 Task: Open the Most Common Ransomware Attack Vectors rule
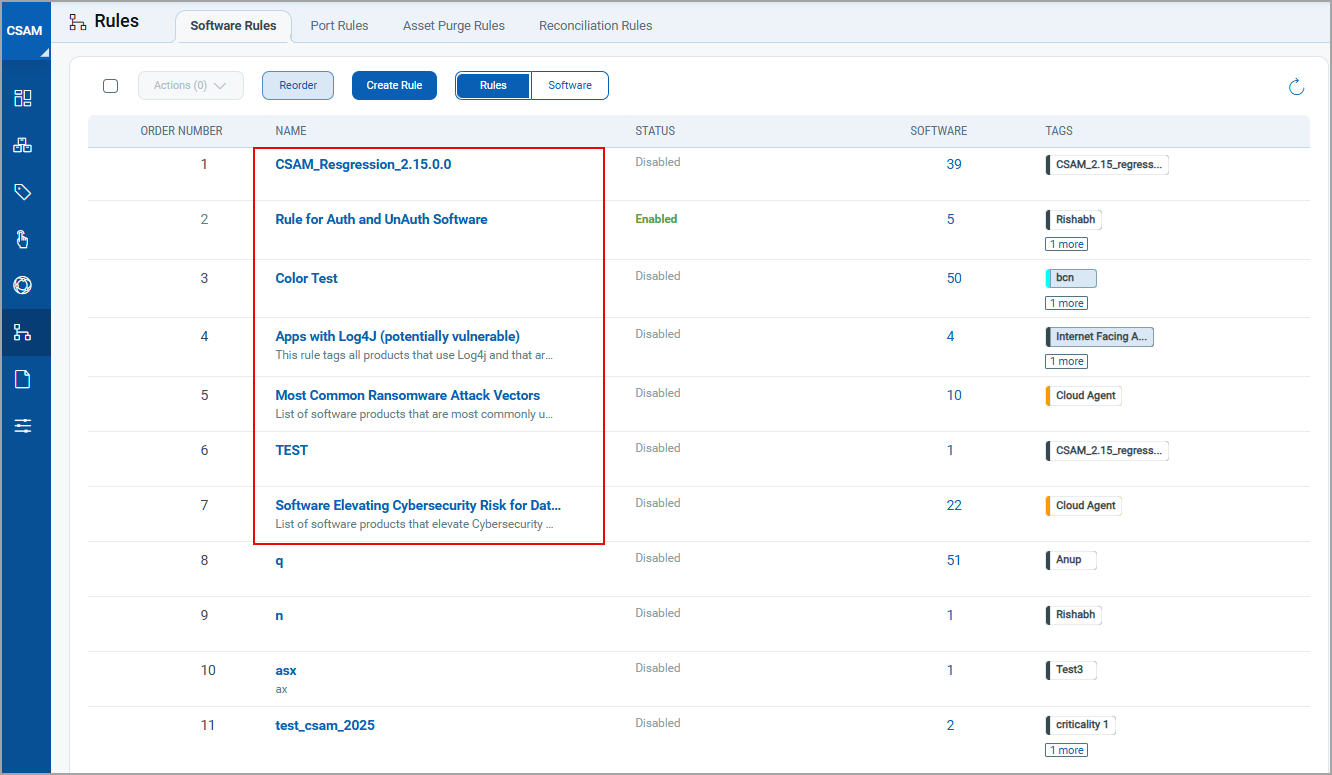pyautogui.click(x=407, y=395)
